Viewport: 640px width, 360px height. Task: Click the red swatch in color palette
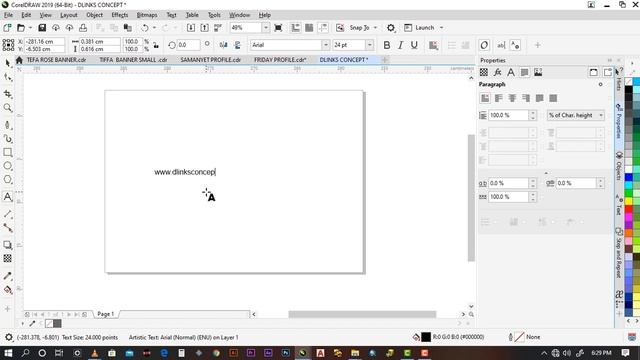click(629, 209)
